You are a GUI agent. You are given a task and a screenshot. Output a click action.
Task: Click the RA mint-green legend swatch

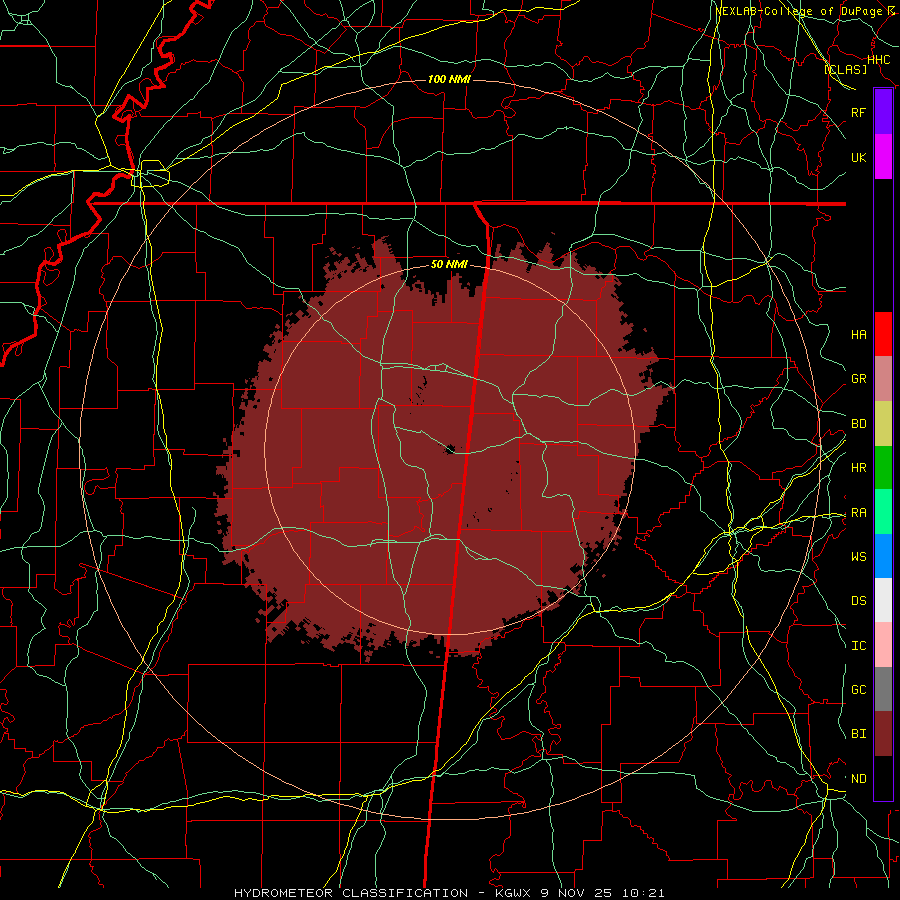pyautogui.click(x=883, y=512)
